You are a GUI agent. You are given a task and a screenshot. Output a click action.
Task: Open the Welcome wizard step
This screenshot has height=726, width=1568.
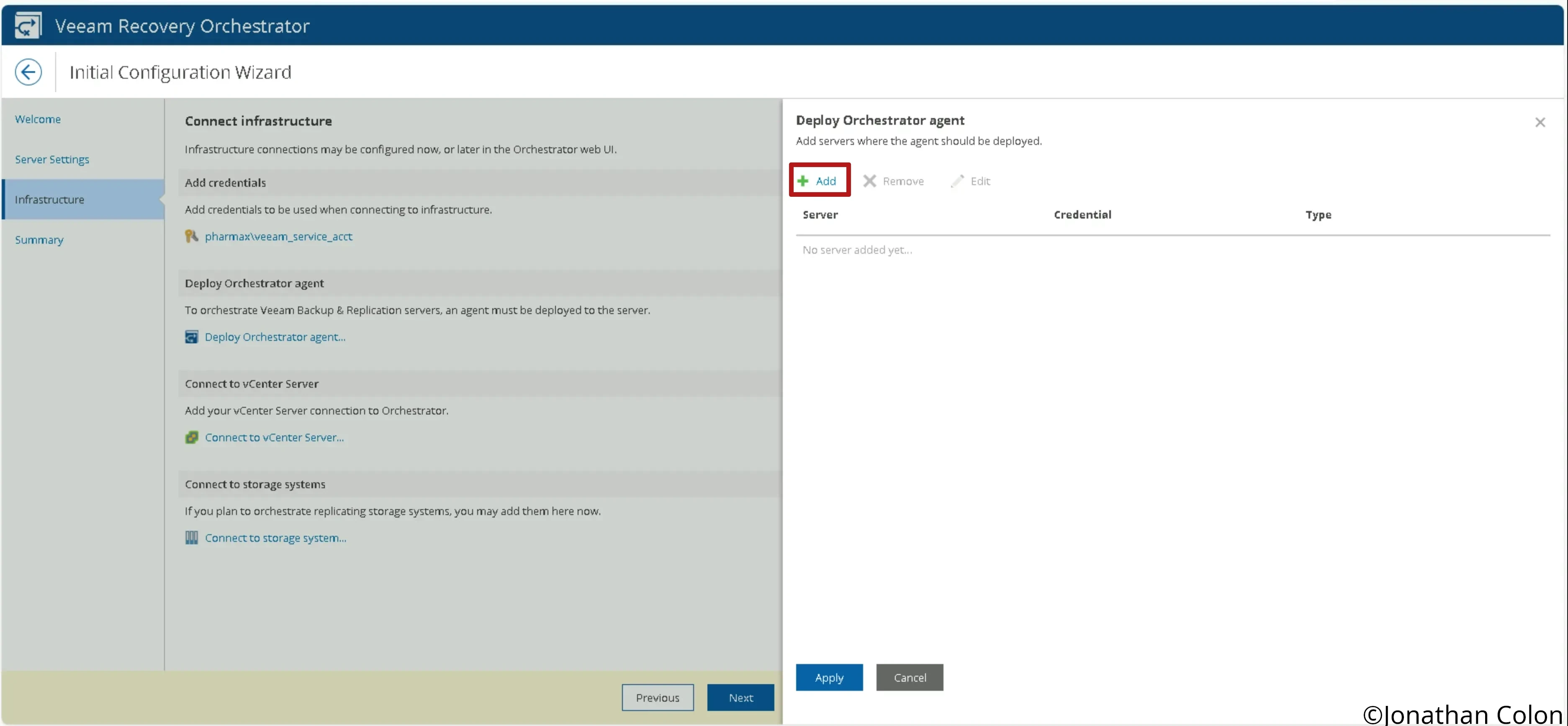tap(38, 119)
